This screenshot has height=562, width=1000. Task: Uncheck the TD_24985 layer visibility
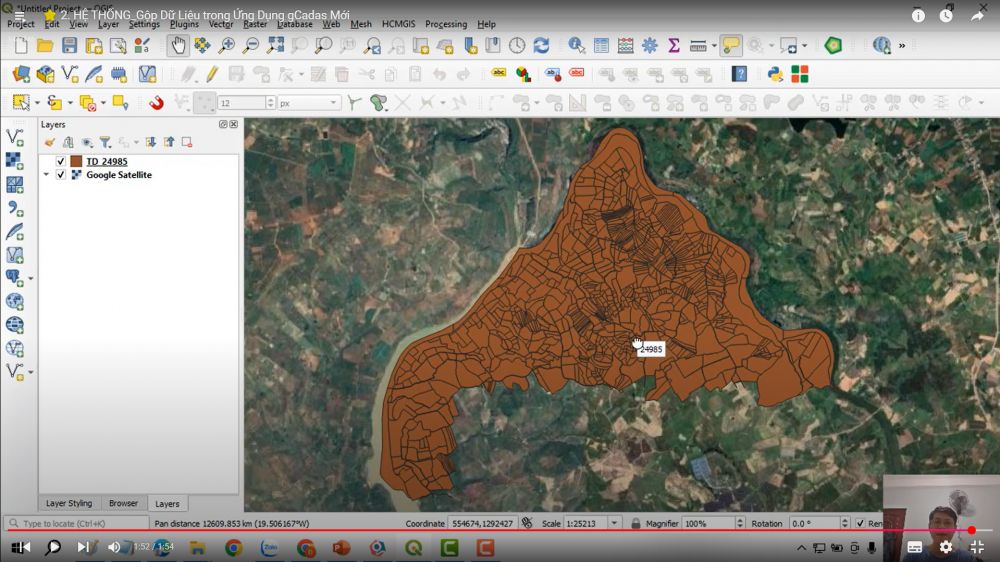pos(61,161)
